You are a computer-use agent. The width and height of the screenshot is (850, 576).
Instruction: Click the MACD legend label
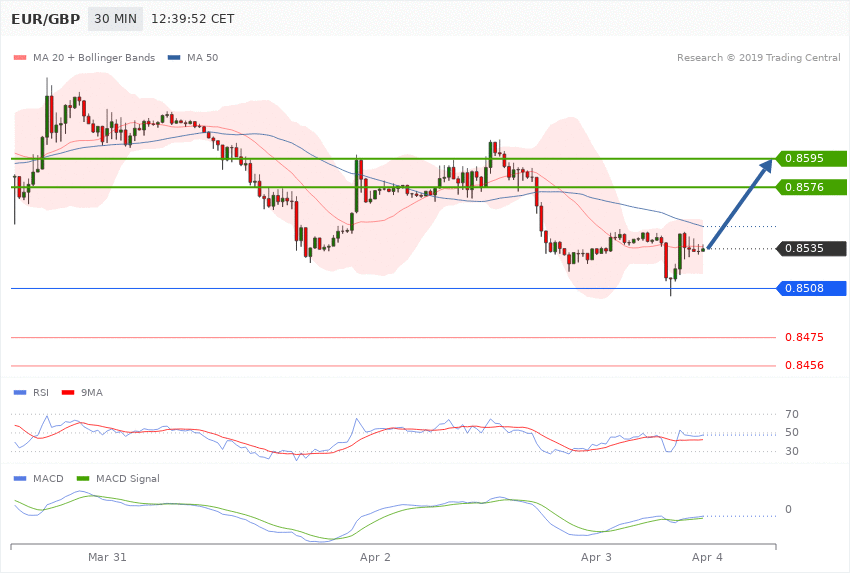tap(48, 478)
